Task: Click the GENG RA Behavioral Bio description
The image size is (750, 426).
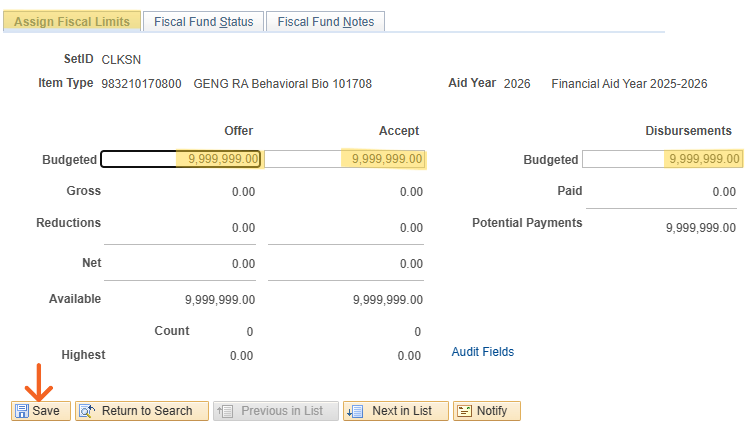Action: tap(282, 84)
